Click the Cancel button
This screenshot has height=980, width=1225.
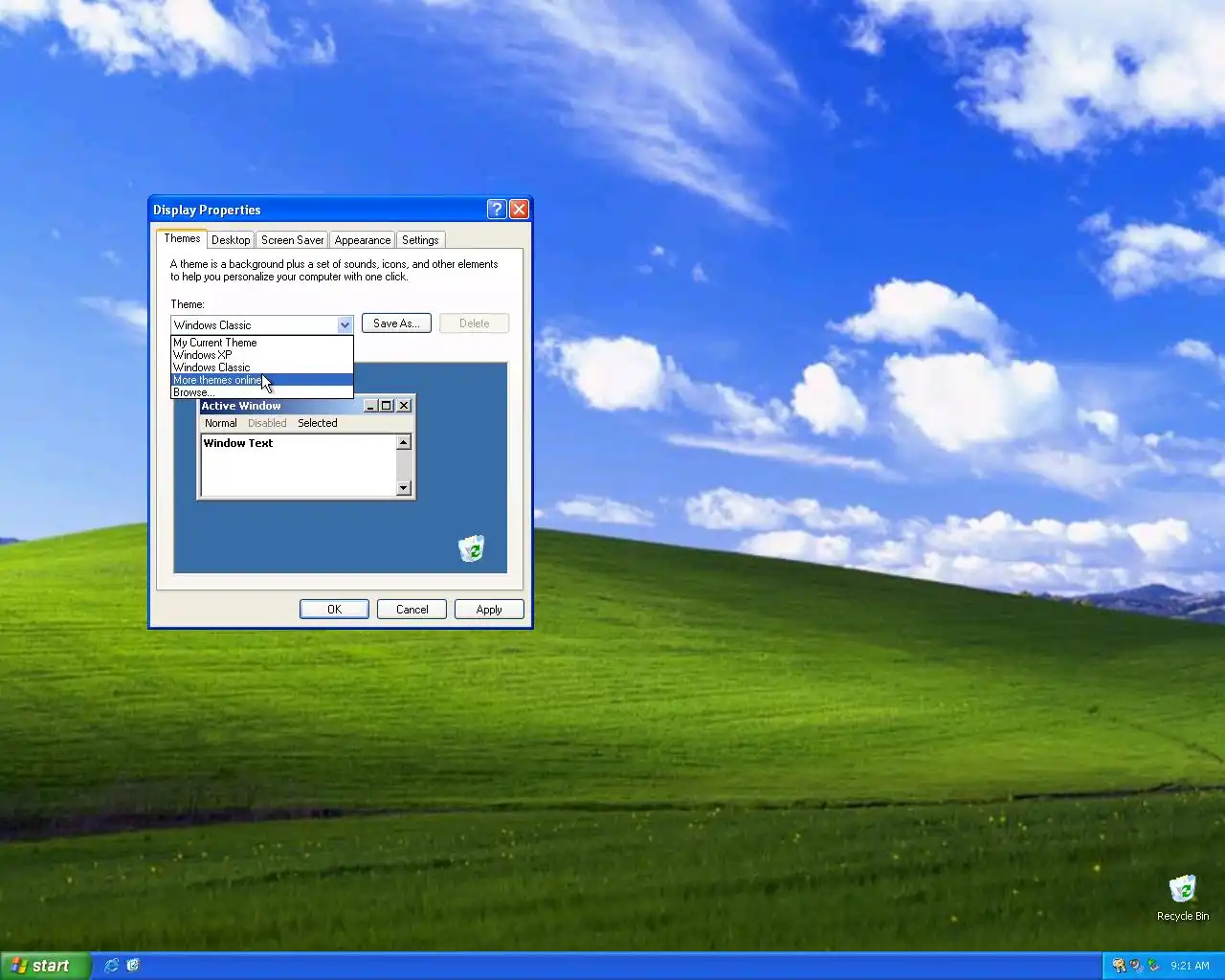412,610
